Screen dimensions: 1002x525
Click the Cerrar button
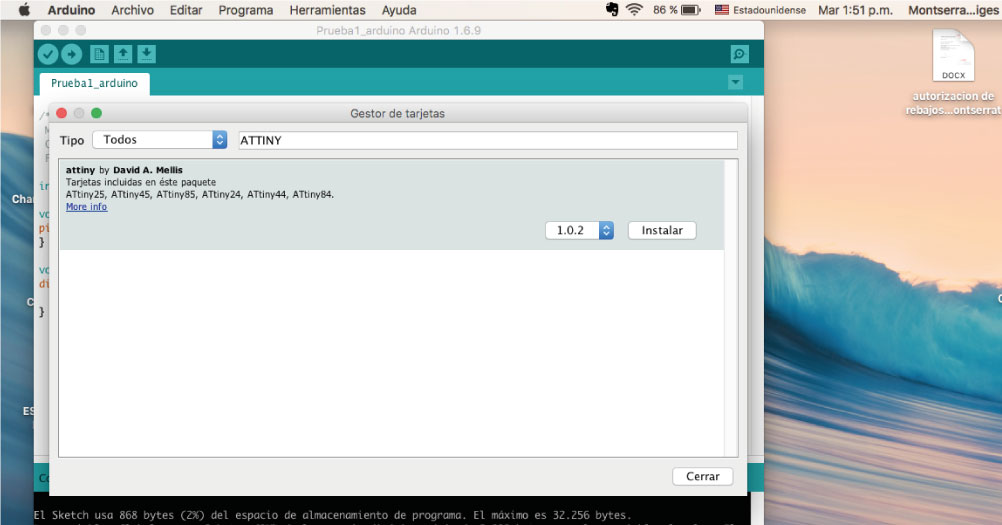tap(702, 476)
